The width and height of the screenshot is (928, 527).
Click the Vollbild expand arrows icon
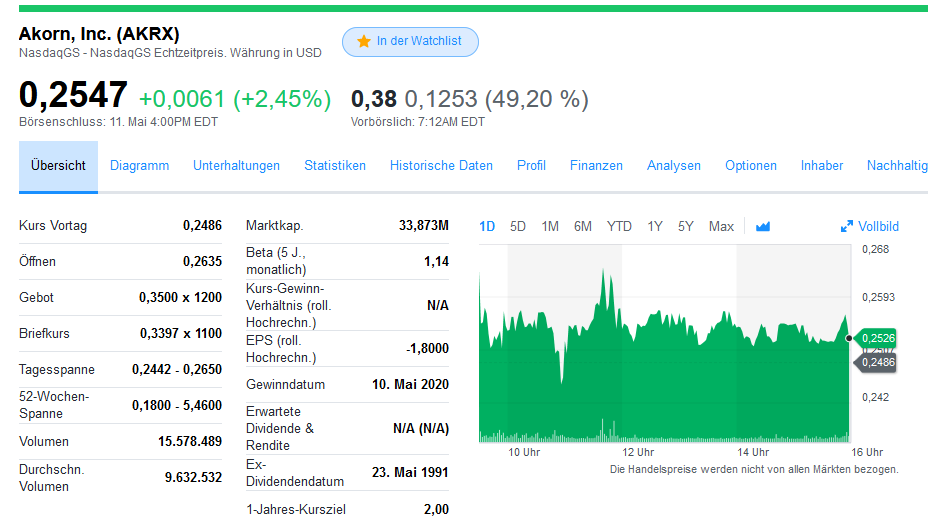point(847,227)
